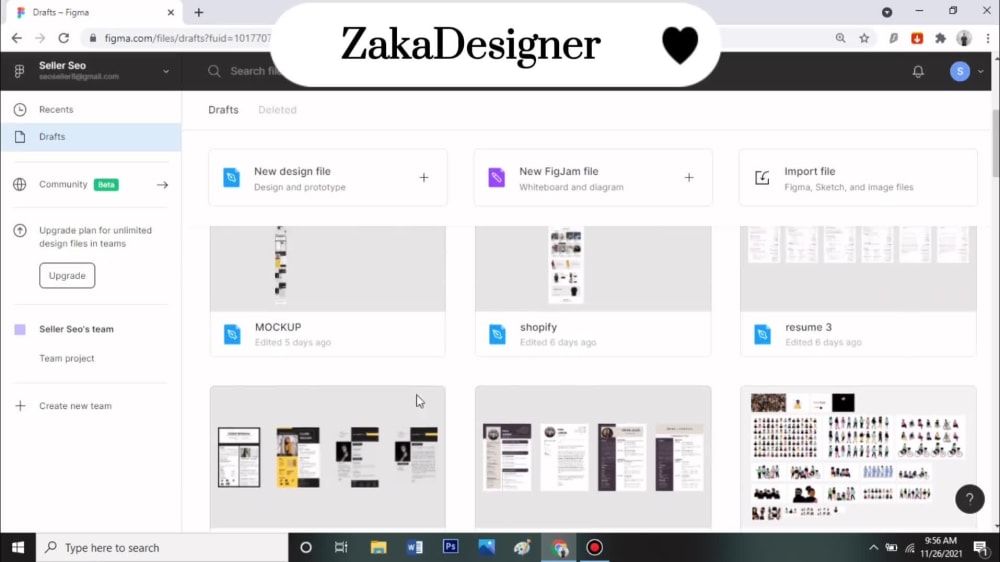Open the Windows Start menu
Image resolution: width=1000 pixels, height=562 pixels.
tap(18, 547)
